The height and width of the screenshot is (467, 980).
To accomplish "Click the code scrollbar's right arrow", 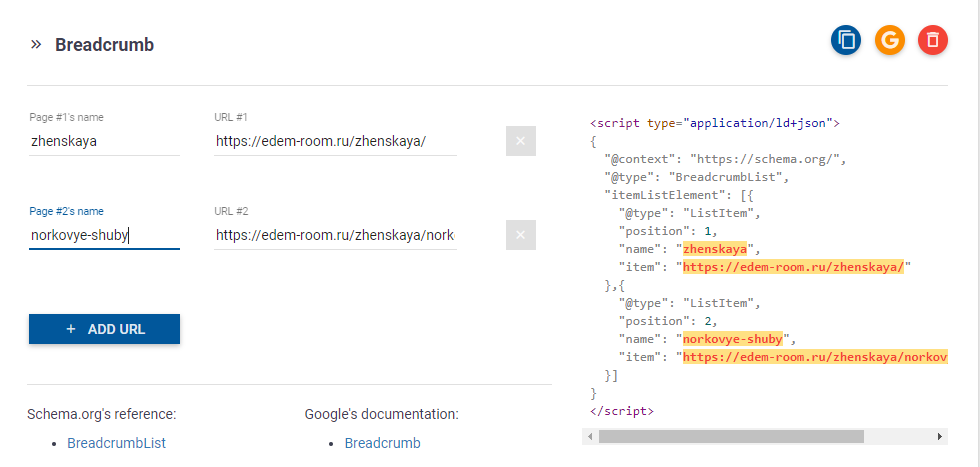I will pos(939,436).
